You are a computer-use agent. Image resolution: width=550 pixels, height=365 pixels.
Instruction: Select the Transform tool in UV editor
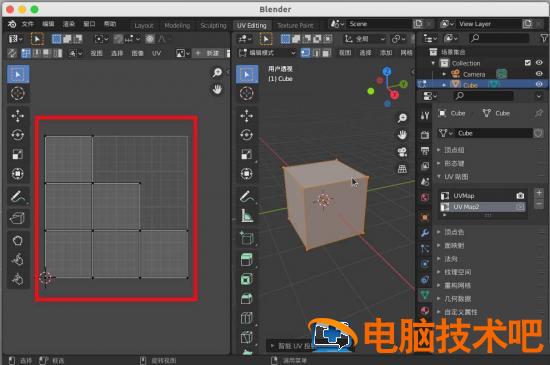pos(18,174)
